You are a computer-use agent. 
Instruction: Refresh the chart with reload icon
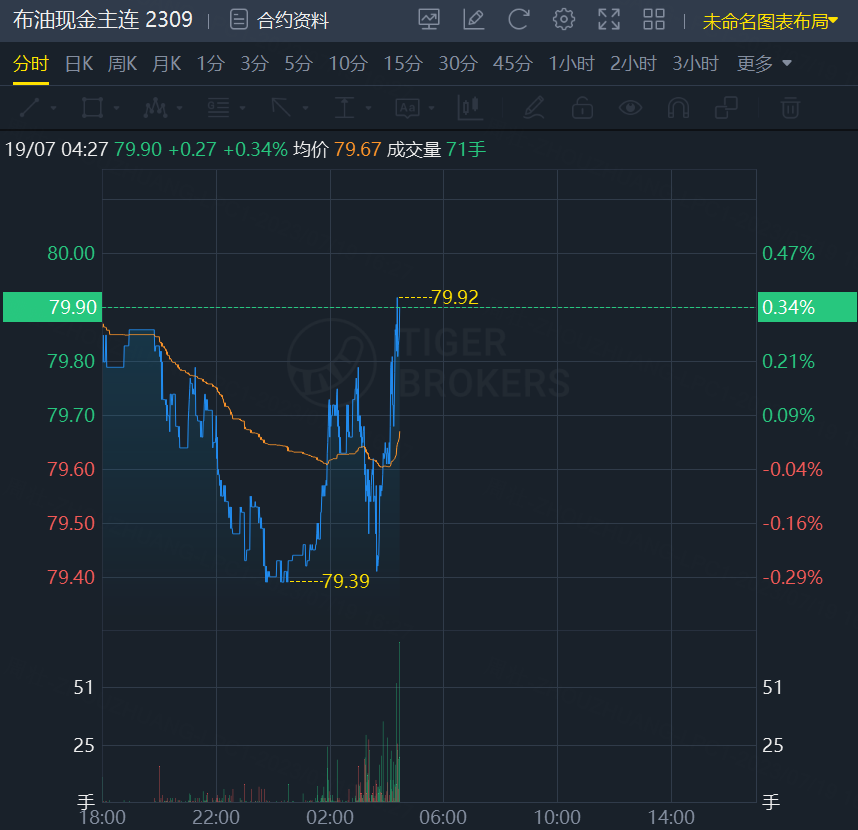519,20
